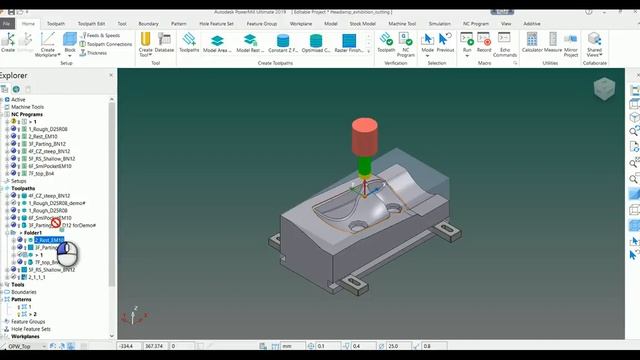
Task: Close the Explorer panel
Action: point(111,75)
